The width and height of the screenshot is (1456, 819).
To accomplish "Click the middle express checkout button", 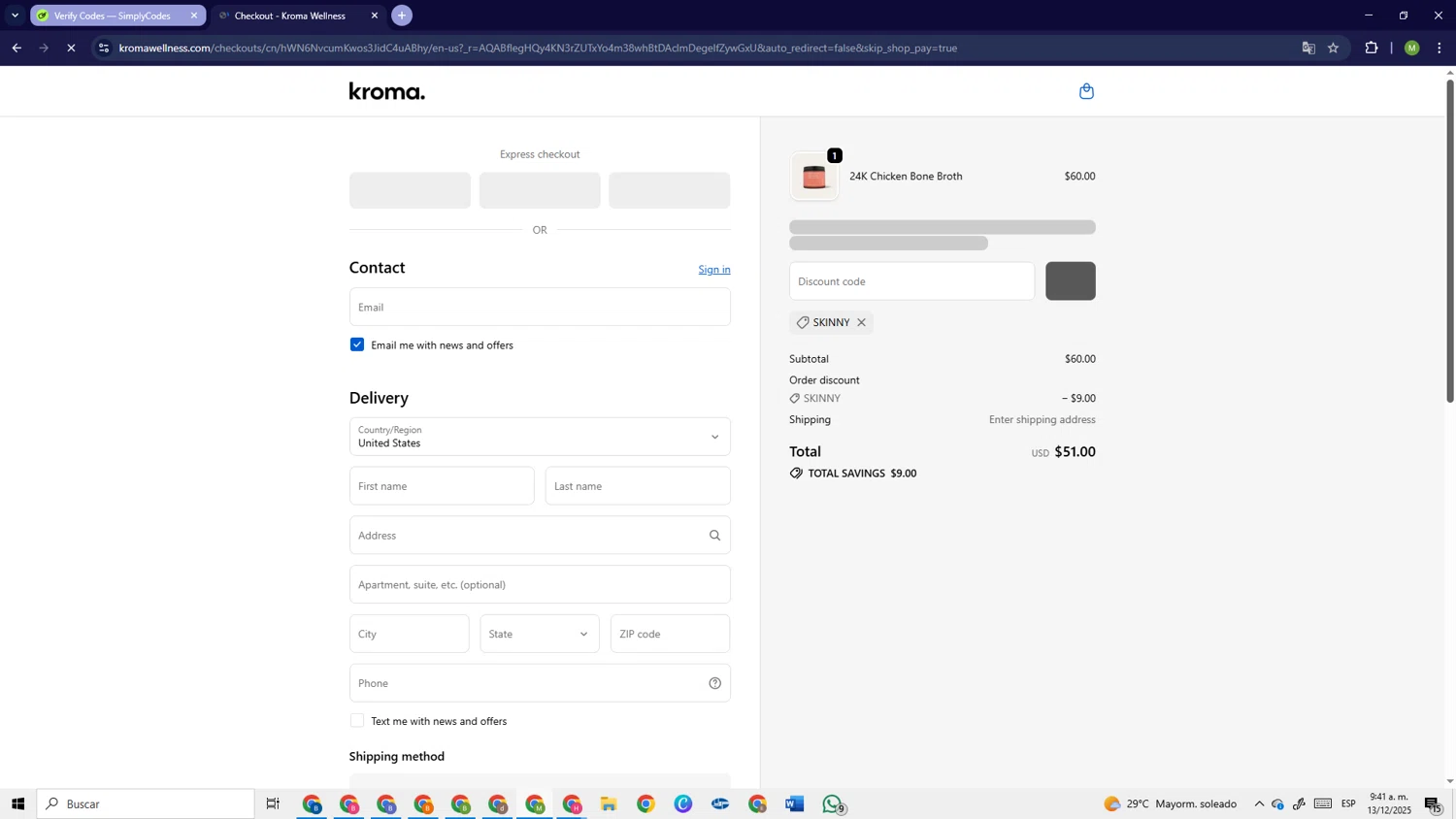I will pos(540,190).
